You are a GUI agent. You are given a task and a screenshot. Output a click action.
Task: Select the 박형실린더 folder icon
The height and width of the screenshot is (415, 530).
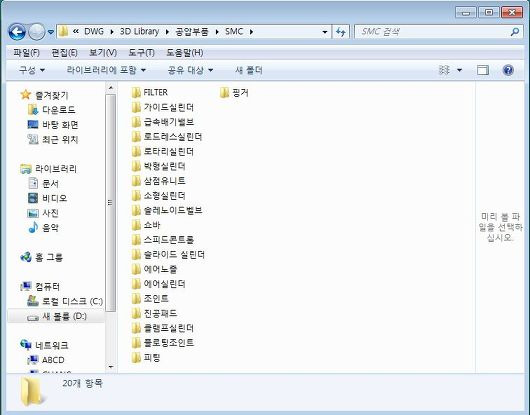136,166
